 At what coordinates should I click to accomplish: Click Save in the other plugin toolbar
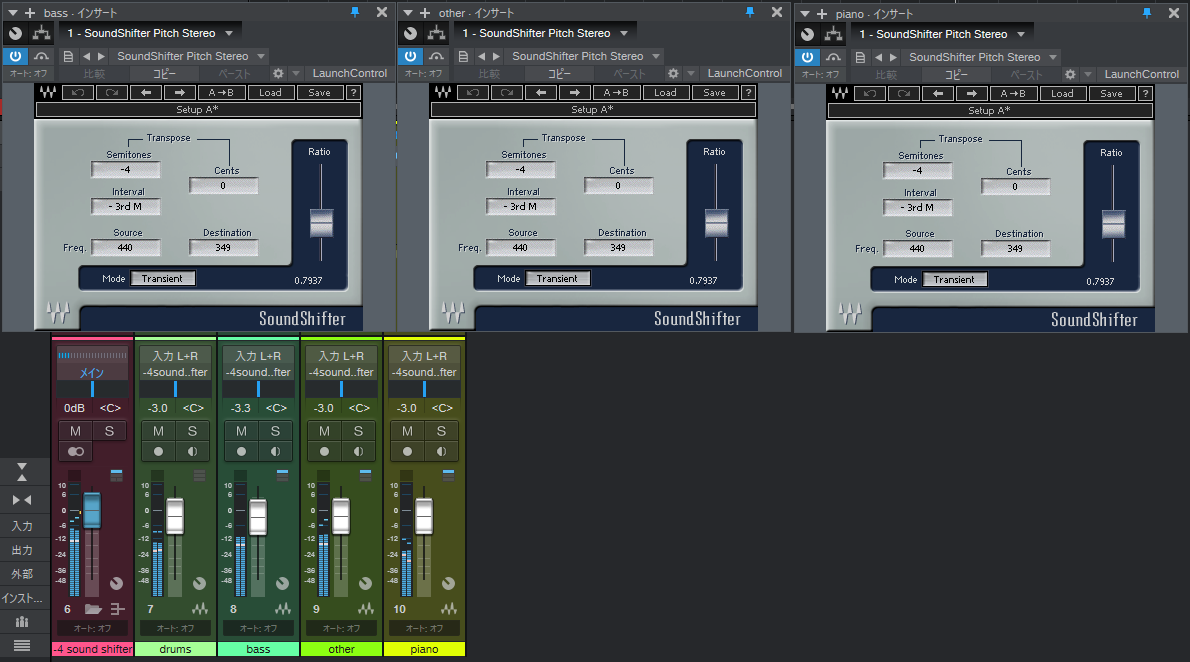tap(714, 93)
